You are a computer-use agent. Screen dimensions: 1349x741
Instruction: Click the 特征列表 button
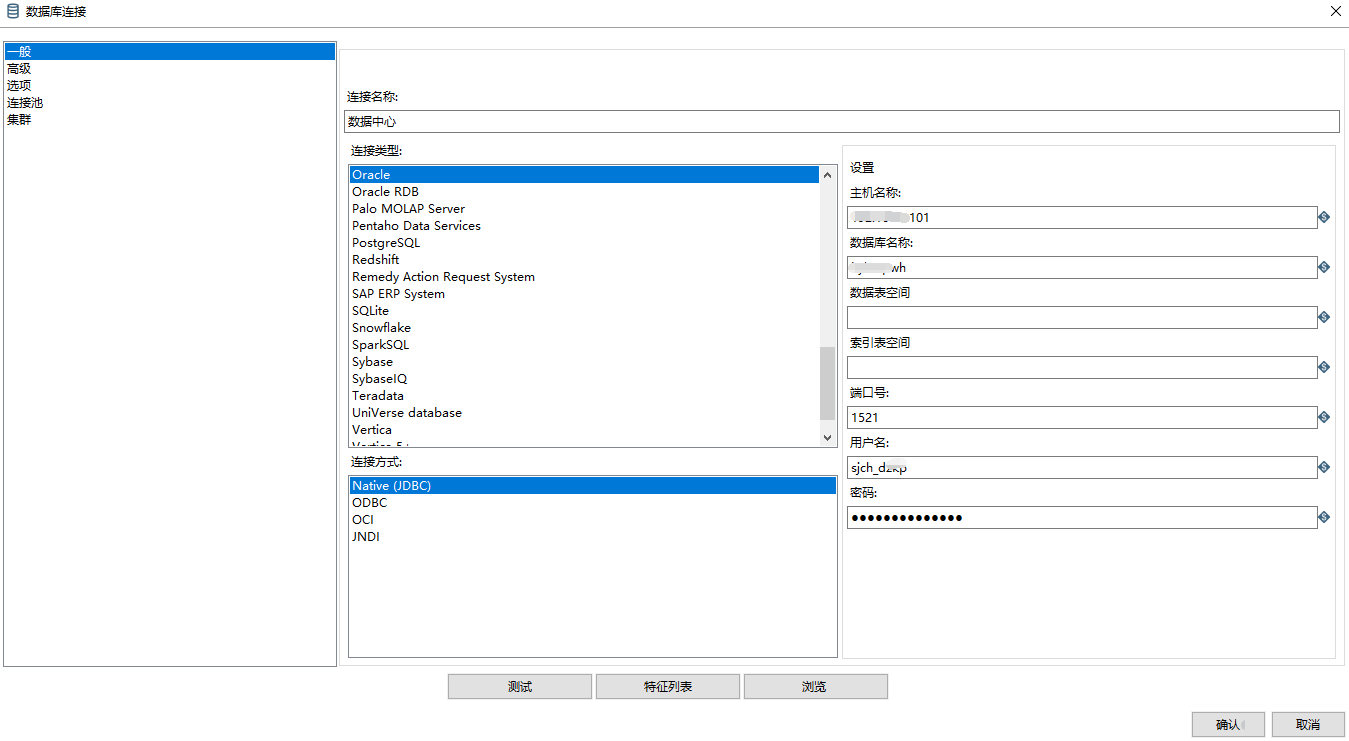667,686
